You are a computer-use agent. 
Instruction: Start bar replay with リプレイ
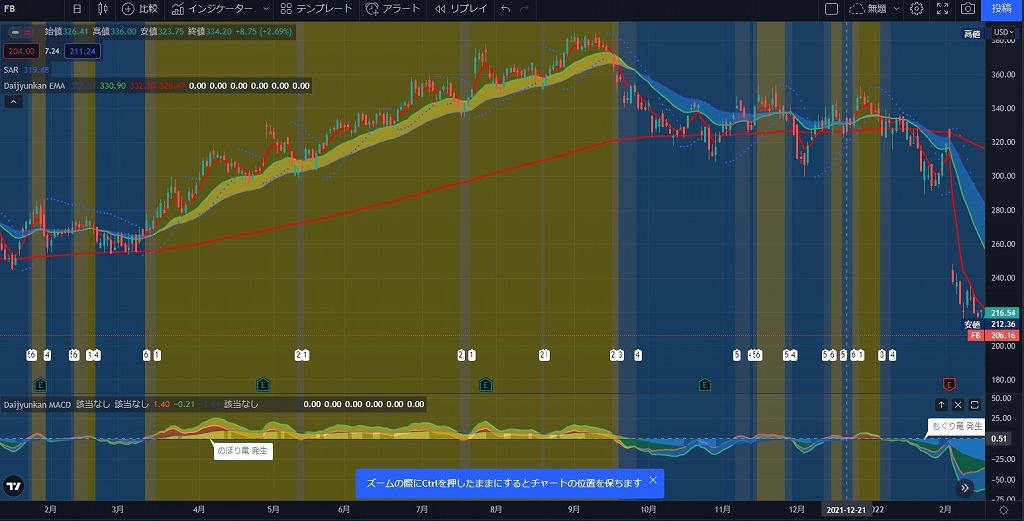[461, 8]
